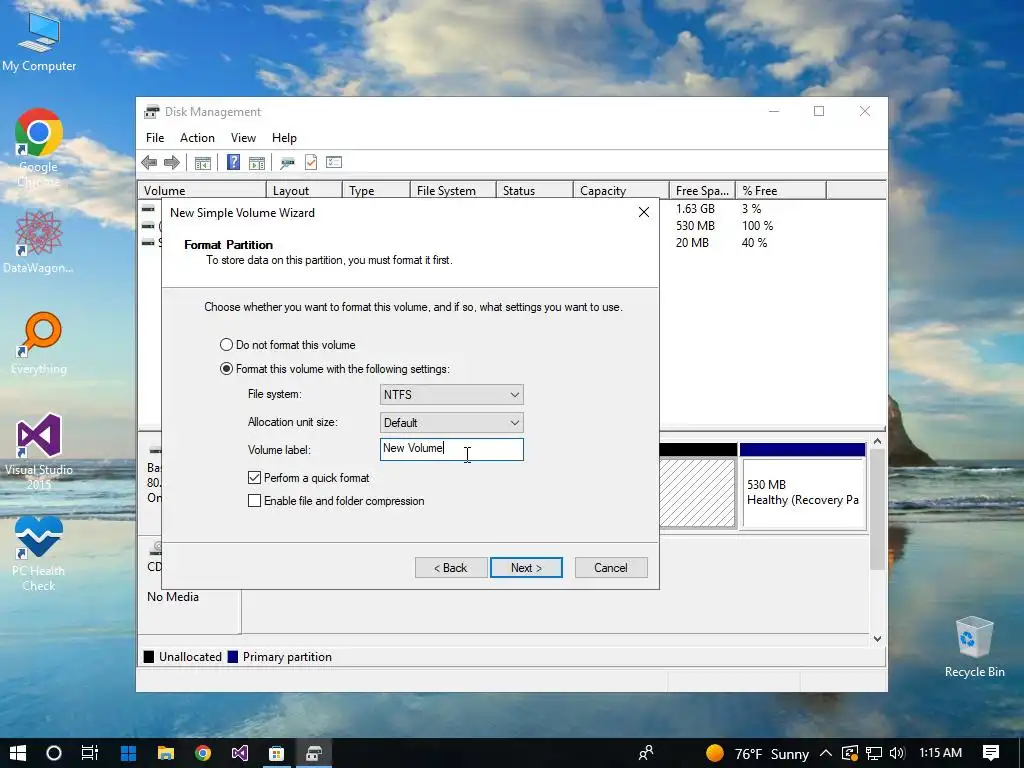Enable file and folder compression checkbox
The image size is (1024, 768).
[x=255, y=501]
